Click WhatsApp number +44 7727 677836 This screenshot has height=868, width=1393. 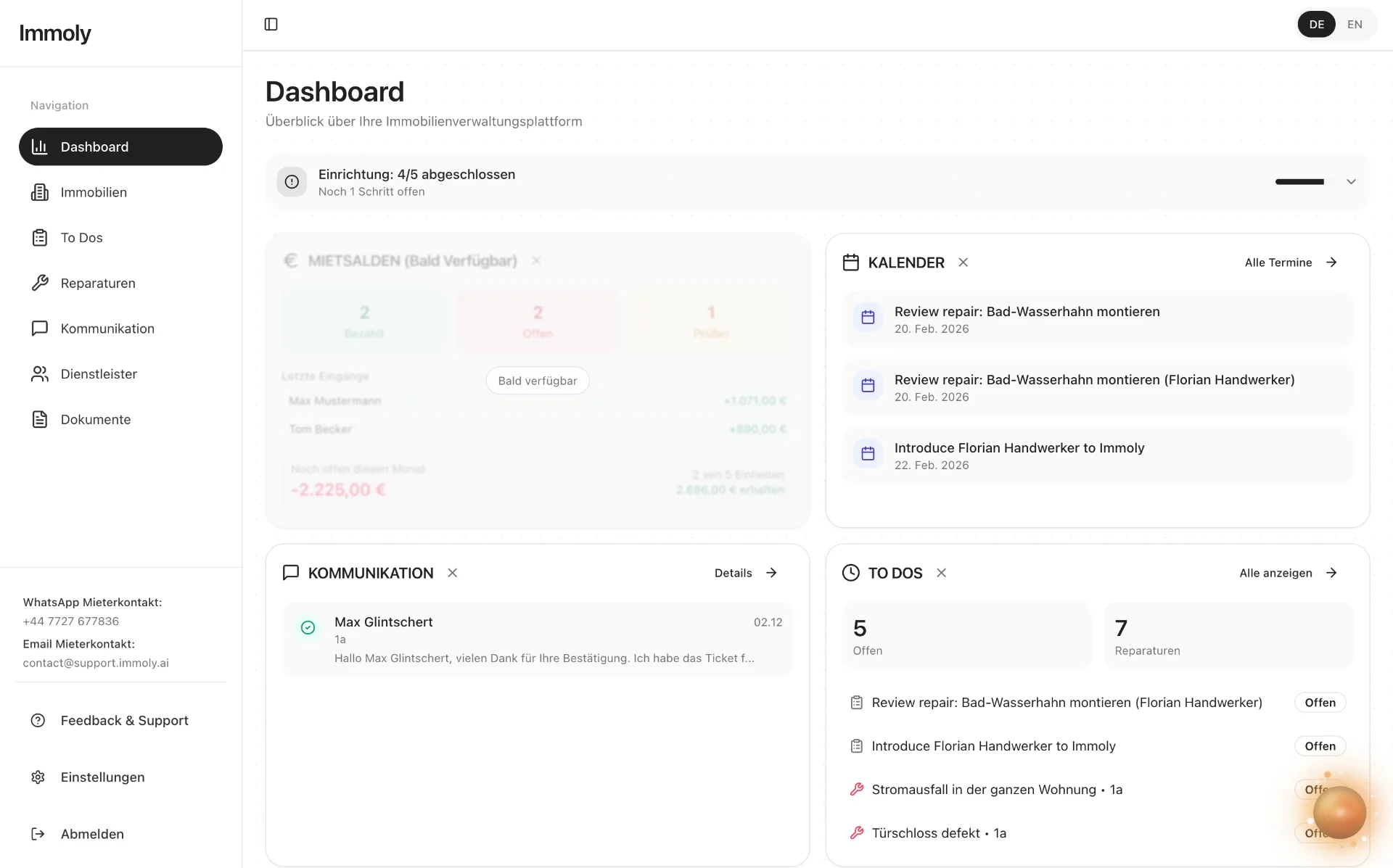(x=71, y=621)
